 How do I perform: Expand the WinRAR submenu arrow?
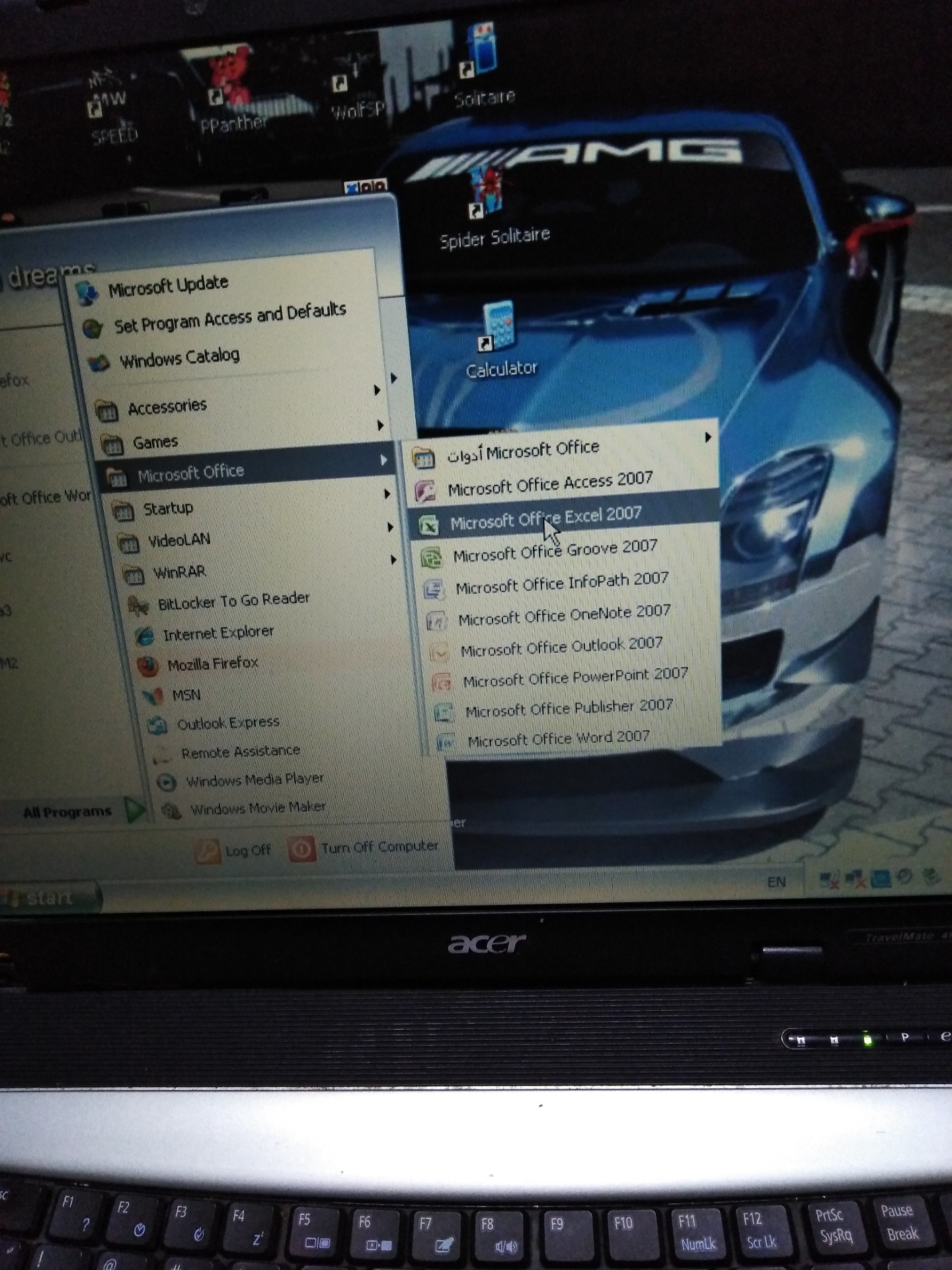coord(393,560)
